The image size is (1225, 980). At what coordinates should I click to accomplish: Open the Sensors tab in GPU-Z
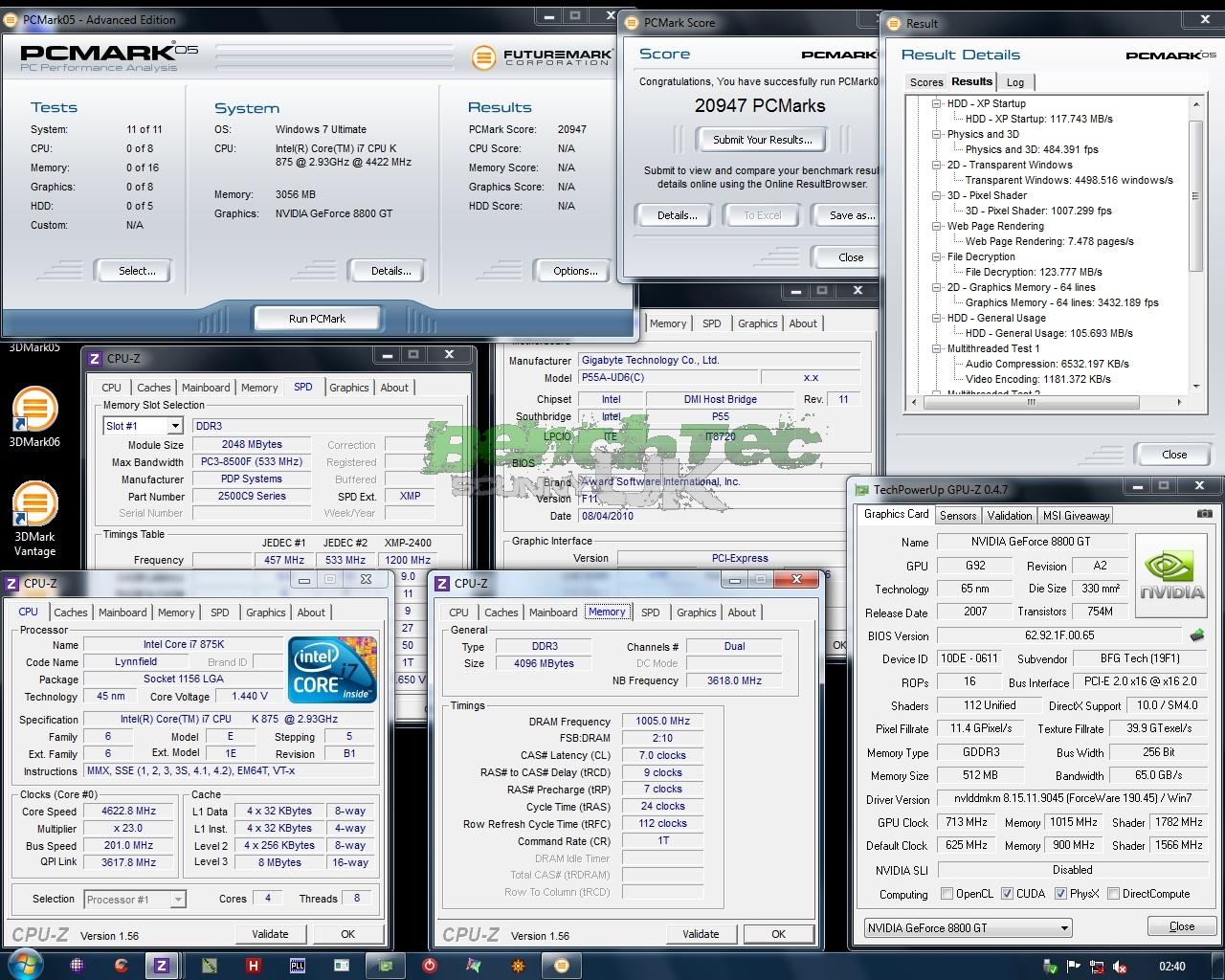(x=958, y=515)
